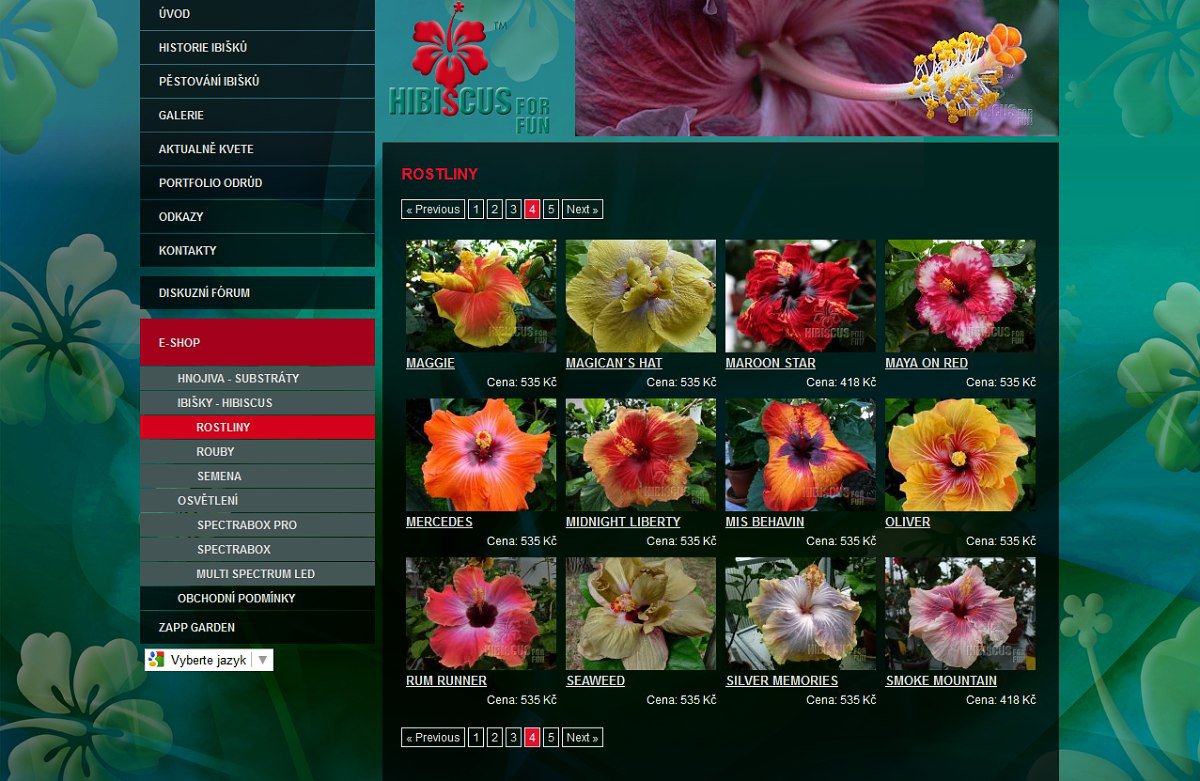Go to page 2 in upper pagination
Screen dimensions: 1200x781
coord(494,209)
